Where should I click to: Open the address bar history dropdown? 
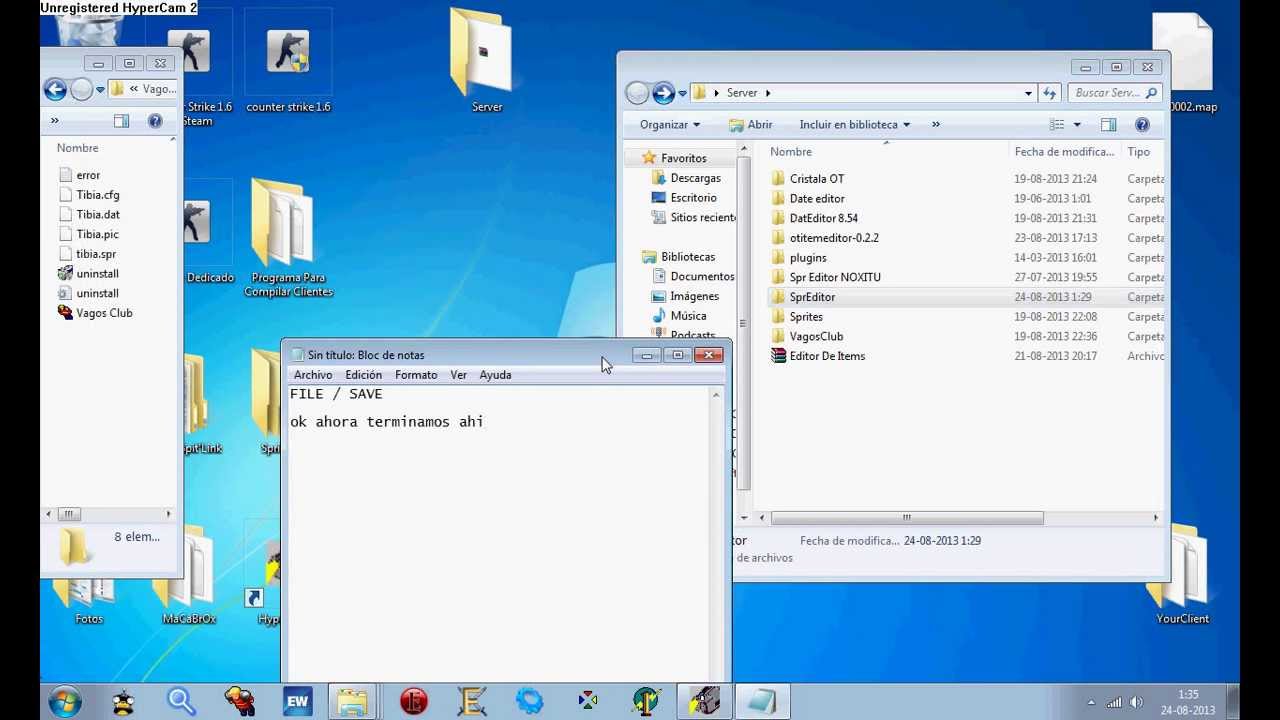(x=1028, y=93)
